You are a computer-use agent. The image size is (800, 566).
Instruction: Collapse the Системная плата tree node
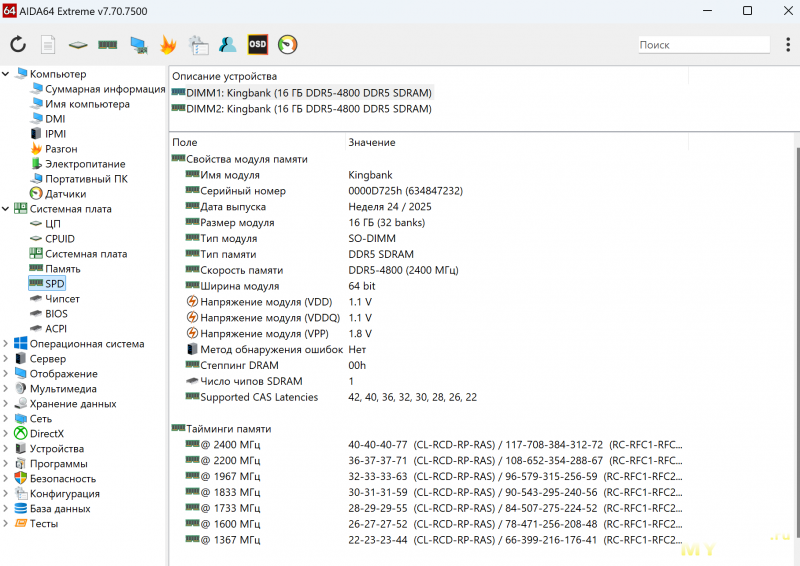6,209
